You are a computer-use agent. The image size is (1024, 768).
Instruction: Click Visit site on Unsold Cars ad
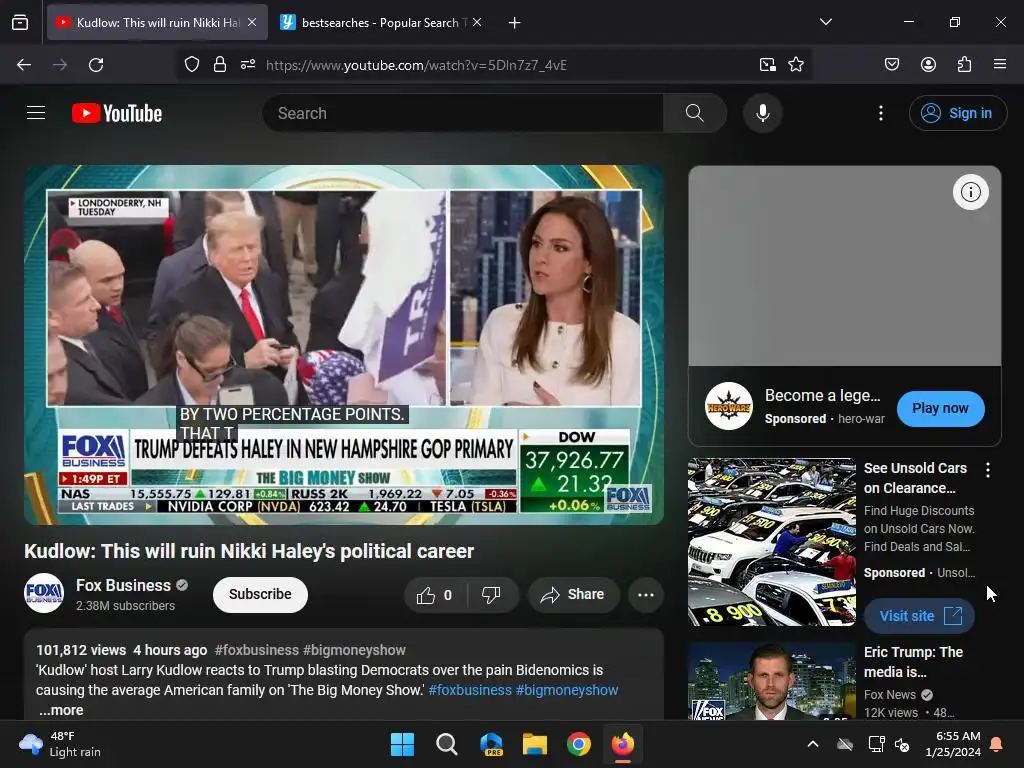[x=920, y=616]
